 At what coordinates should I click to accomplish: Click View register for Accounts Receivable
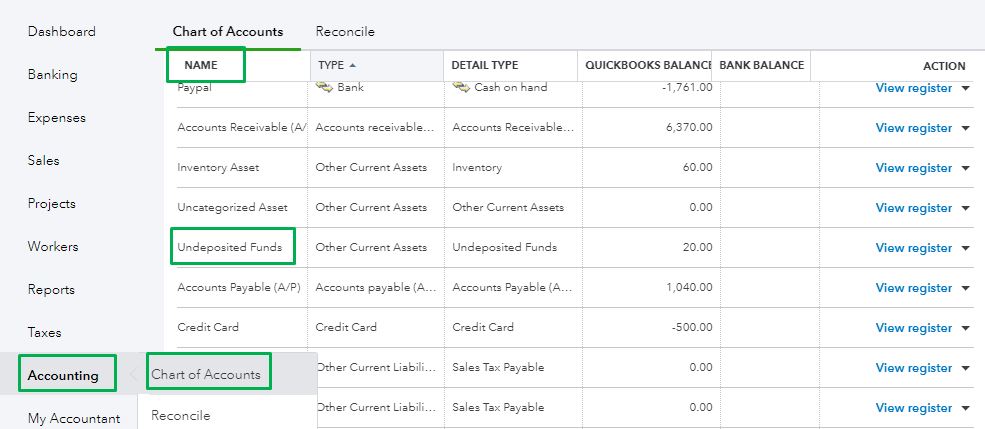click(913, 128)
